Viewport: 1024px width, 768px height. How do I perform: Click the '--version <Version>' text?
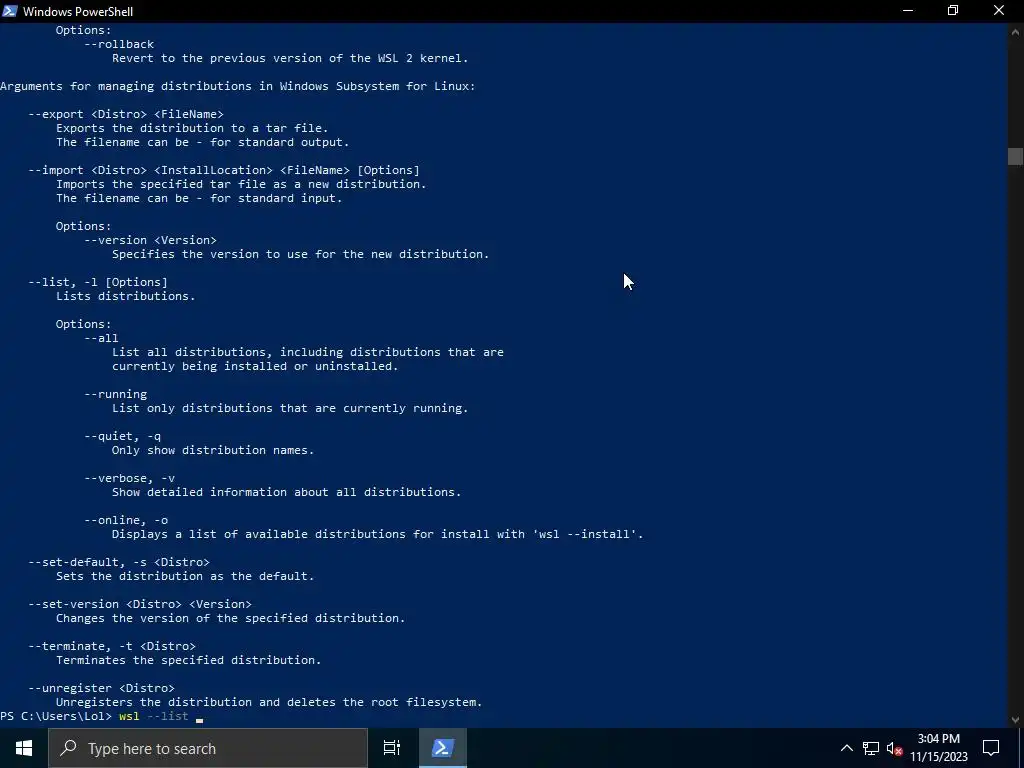[x=150, y=240]
